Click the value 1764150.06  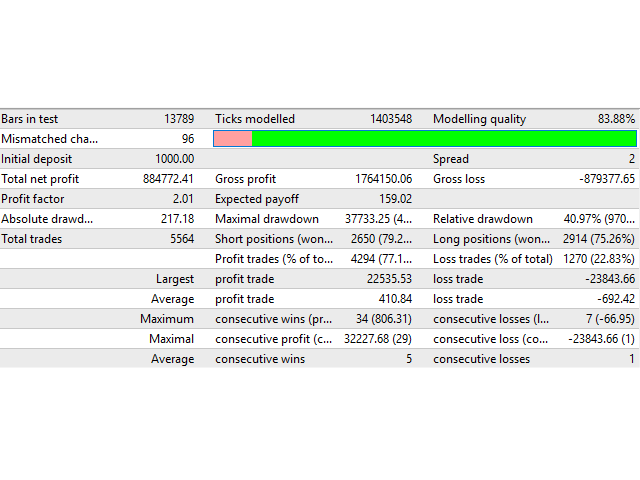tap(383, 179)
